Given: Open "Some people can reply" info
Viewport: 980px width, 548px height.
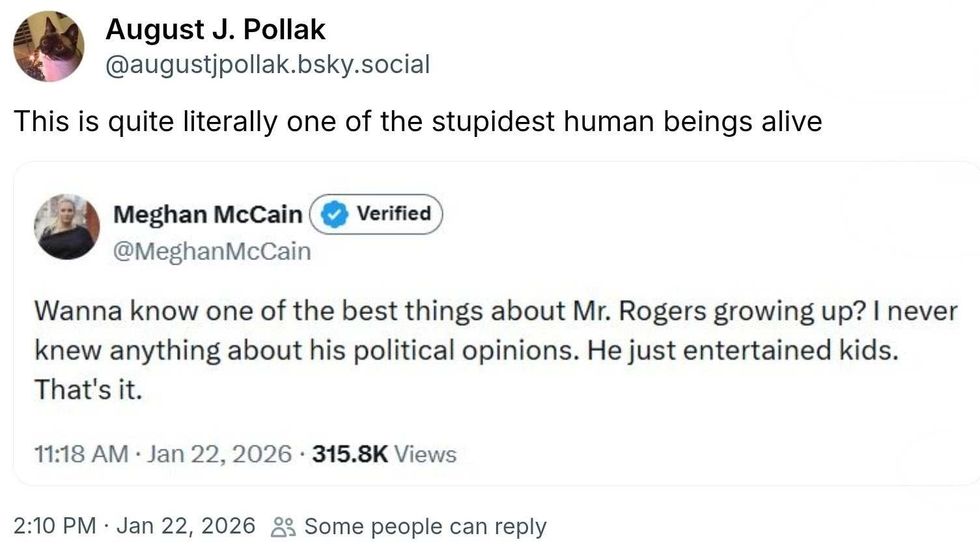Looking at the screenshot, I should point(425,526).
